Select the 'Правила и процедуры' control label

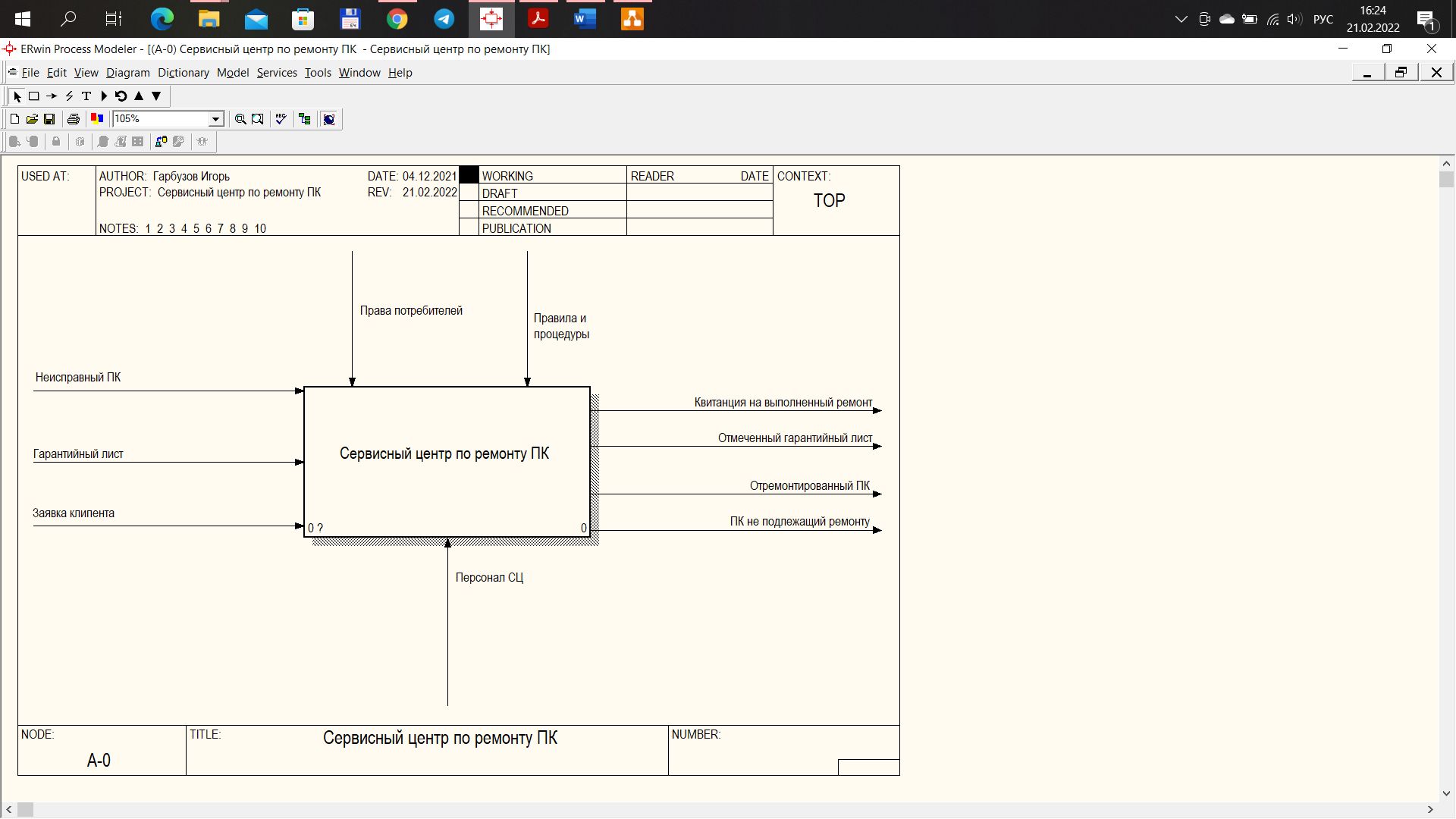point(561,326)
